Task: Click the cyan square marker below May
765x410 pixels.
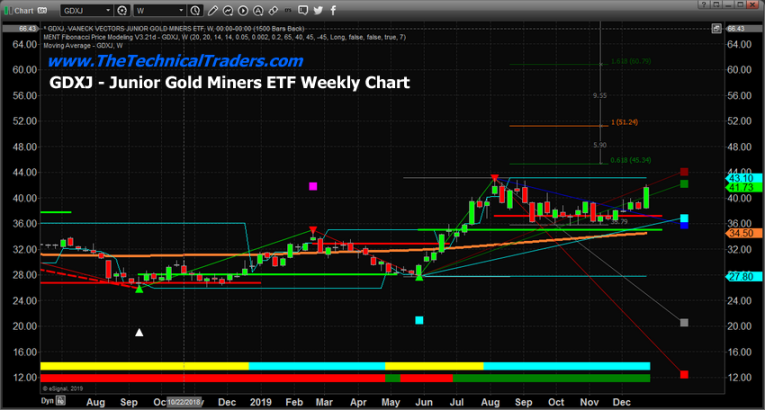Action: click(x=419, y=320)
